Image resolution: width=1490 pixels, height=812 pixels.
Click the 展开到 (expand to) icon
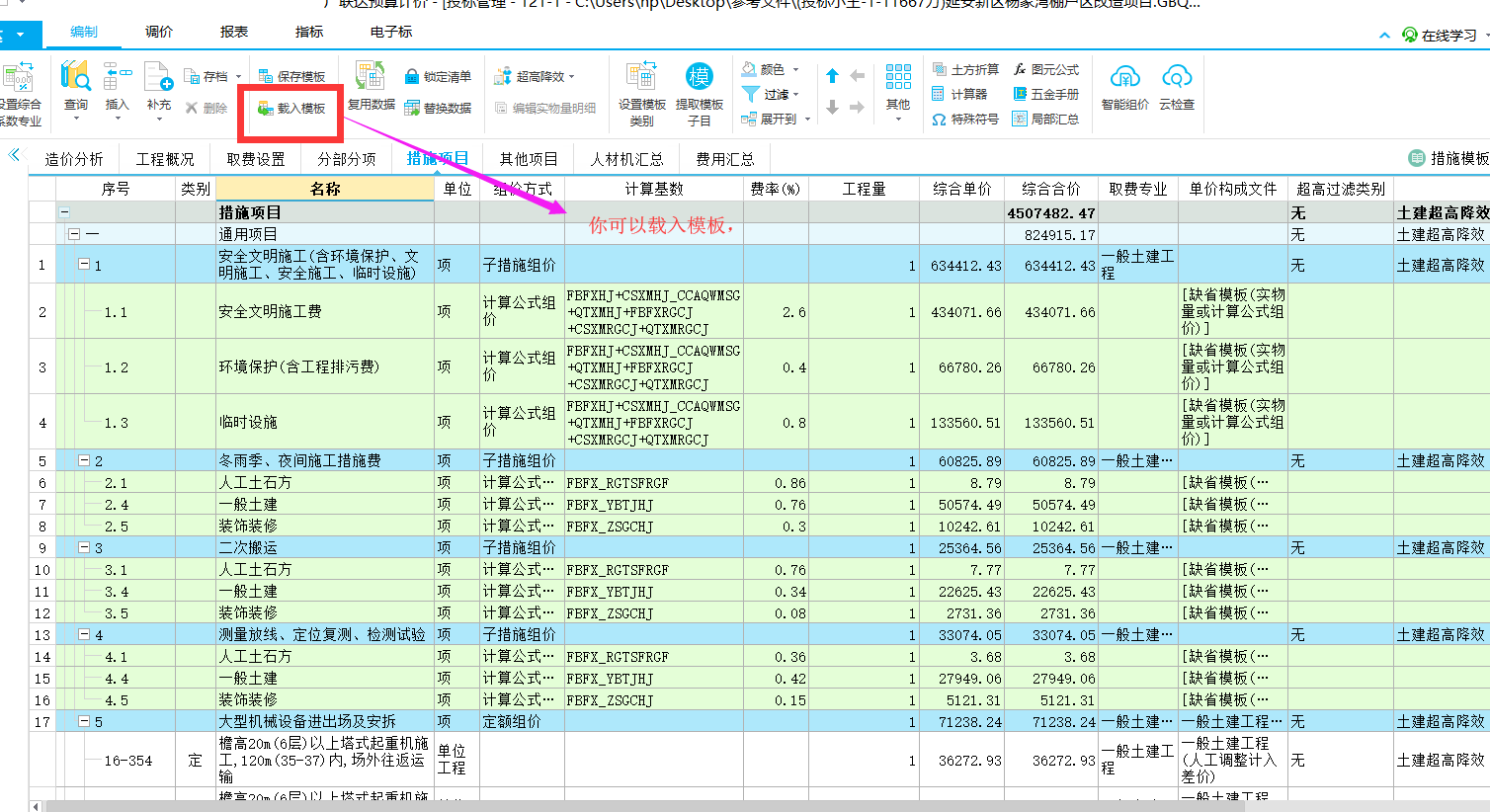[x=750, y=119]
